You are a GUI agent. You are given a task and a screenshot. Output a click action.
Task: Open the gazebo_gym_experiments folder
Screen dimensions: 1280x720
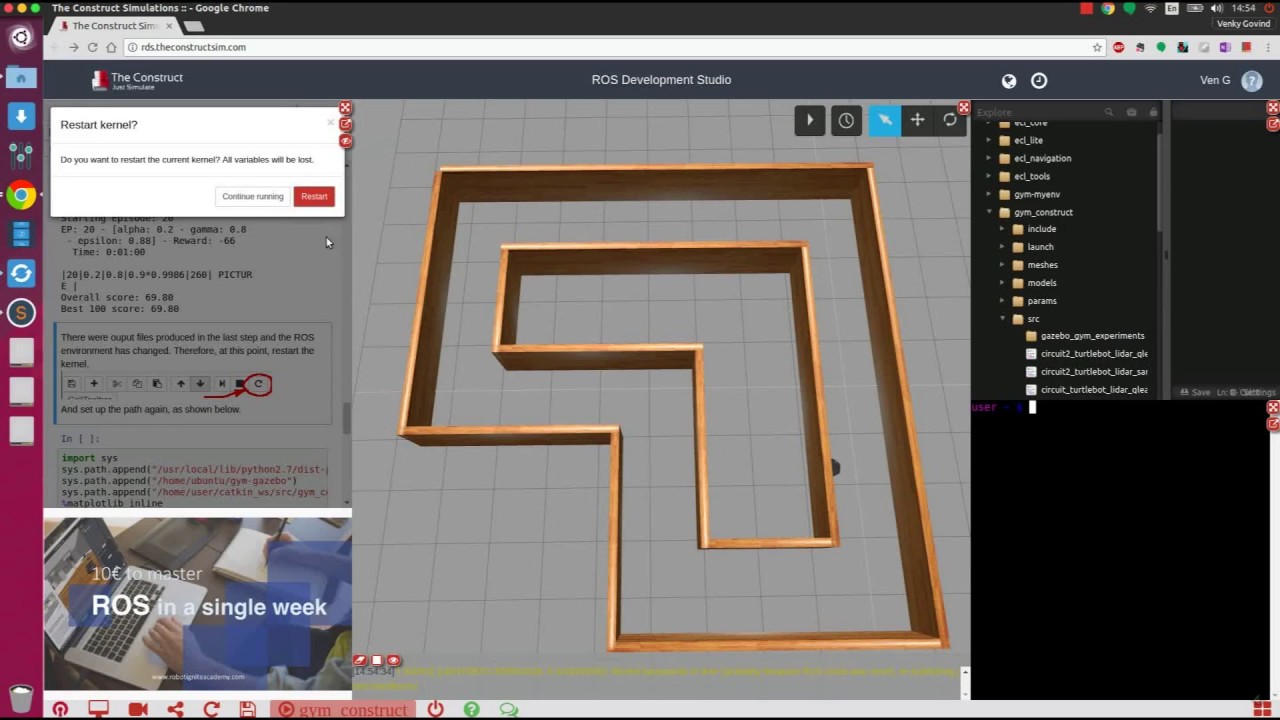[1091, 336]
